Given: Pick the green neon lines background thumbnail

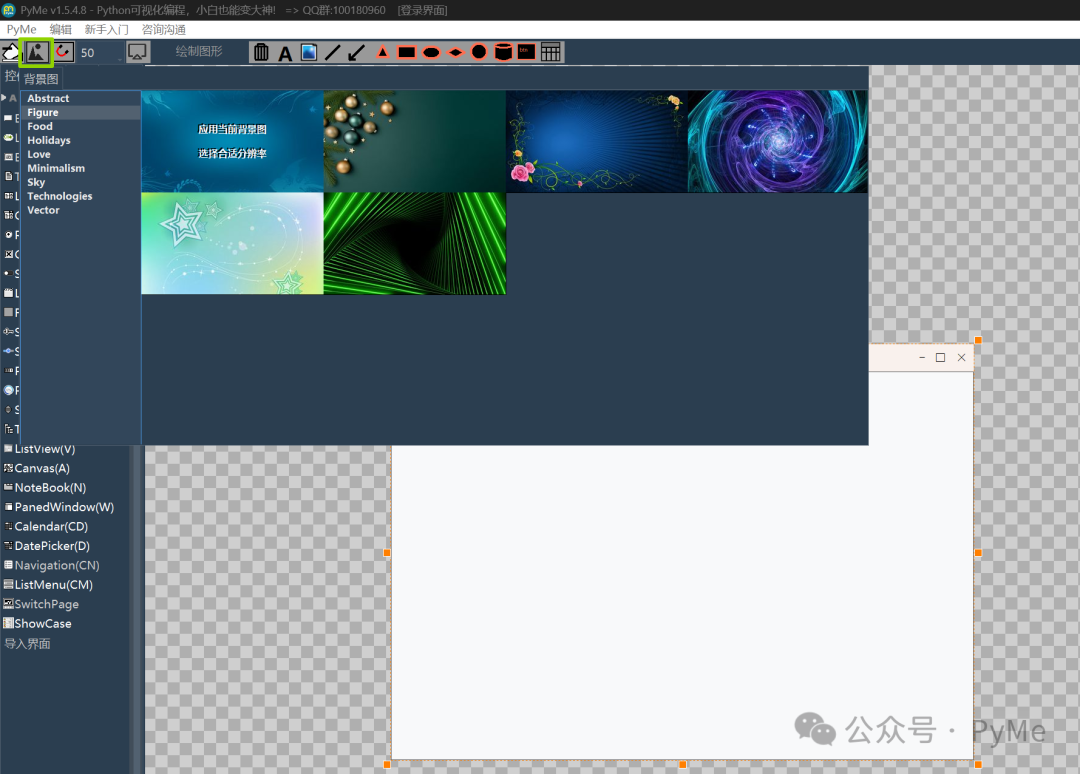Looking at the screenshot, I should [x=414, y=244].
